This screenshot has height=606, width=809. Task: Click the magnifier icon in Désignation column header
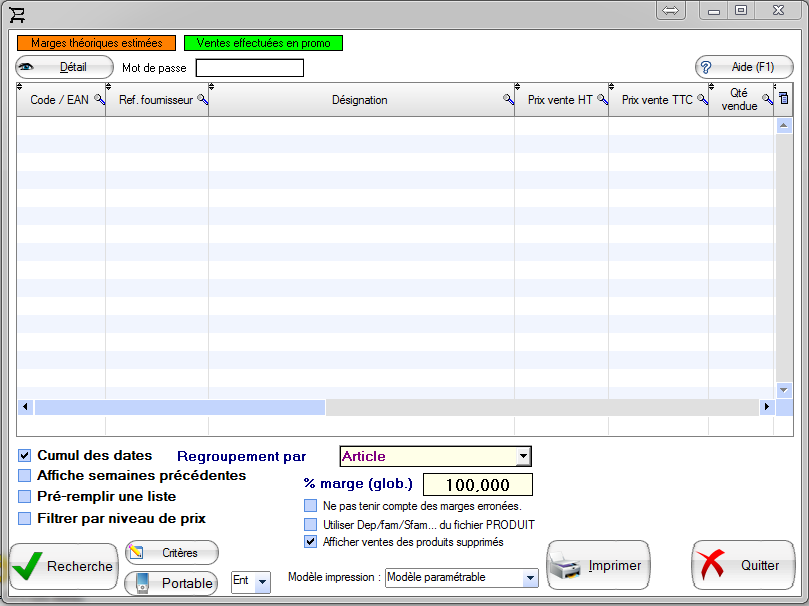[508, 100]
